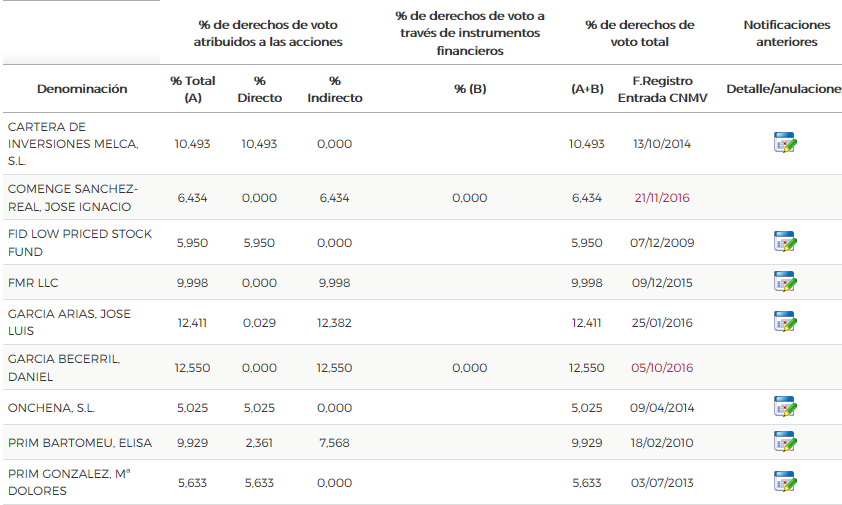Open the 05/10/2016 registration date link
The image size is (842, 505).
(662, 368)
